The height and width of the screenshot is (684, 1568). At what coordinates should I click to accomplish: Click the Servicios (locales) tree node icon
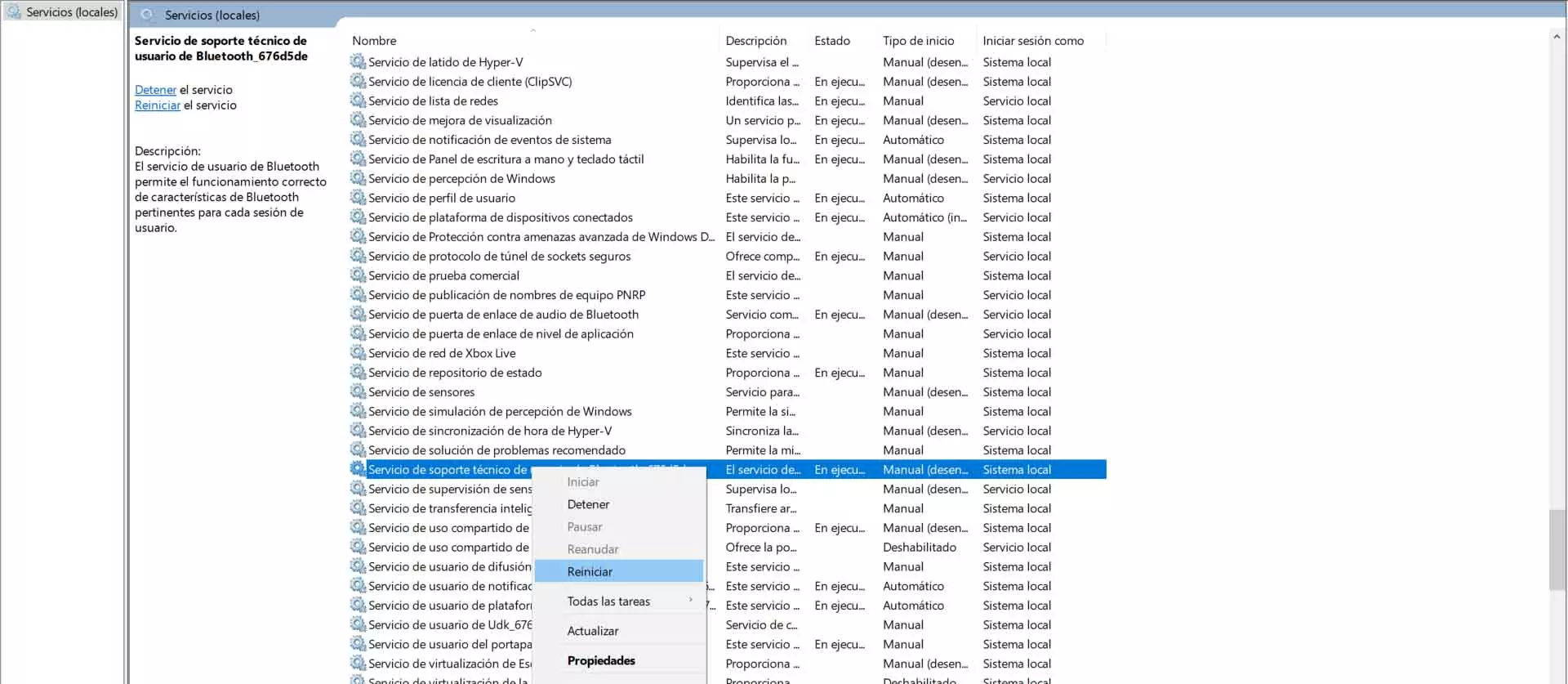click(x=14, y=12)
